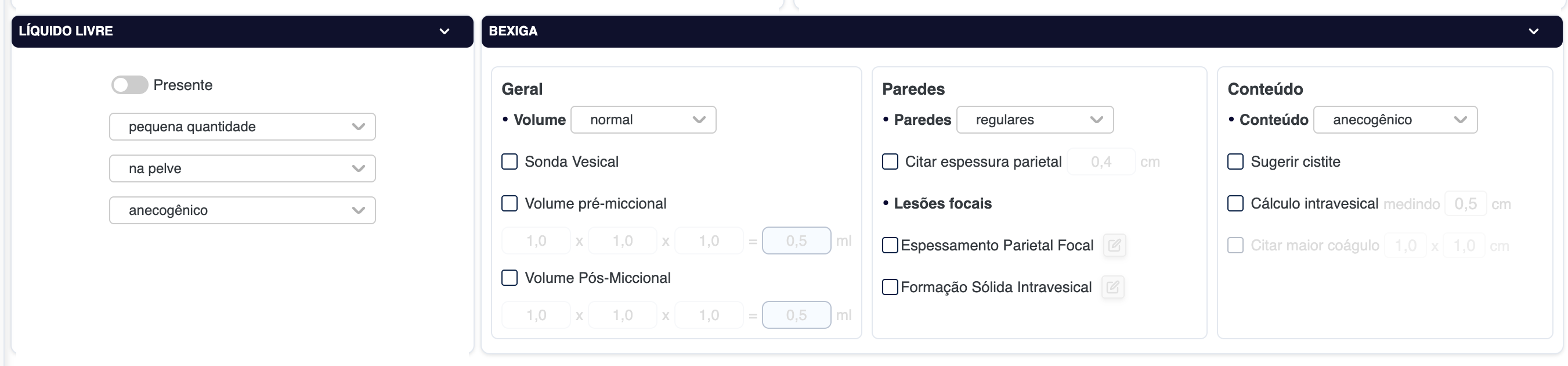The width and height of the screenshot is (1568, 366).
Task: Click edit icon beside Formação Sólida Intravesical
Action: pos(1112,288)
